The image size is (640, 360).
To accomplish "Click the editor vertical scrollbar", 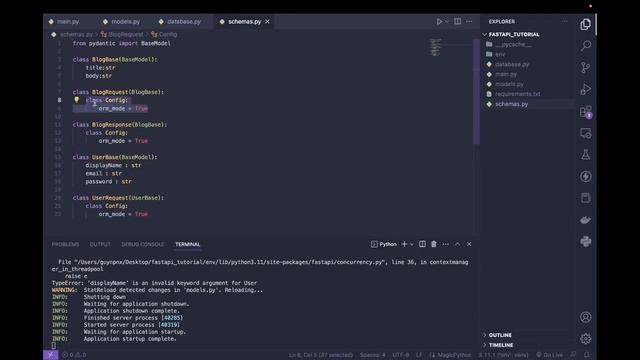I will pos(476,92).
